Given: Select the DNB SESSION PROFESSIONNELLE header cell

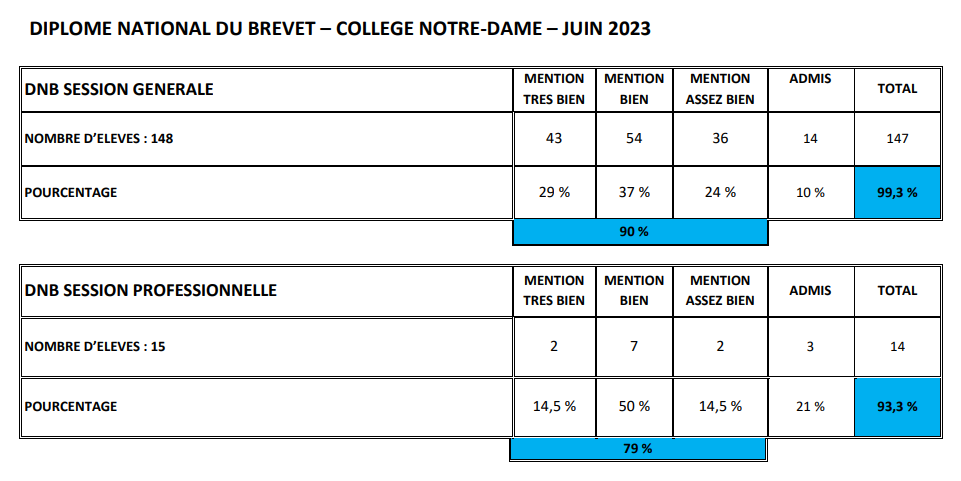Looking at the screenshot, I should tap(267, 290).
